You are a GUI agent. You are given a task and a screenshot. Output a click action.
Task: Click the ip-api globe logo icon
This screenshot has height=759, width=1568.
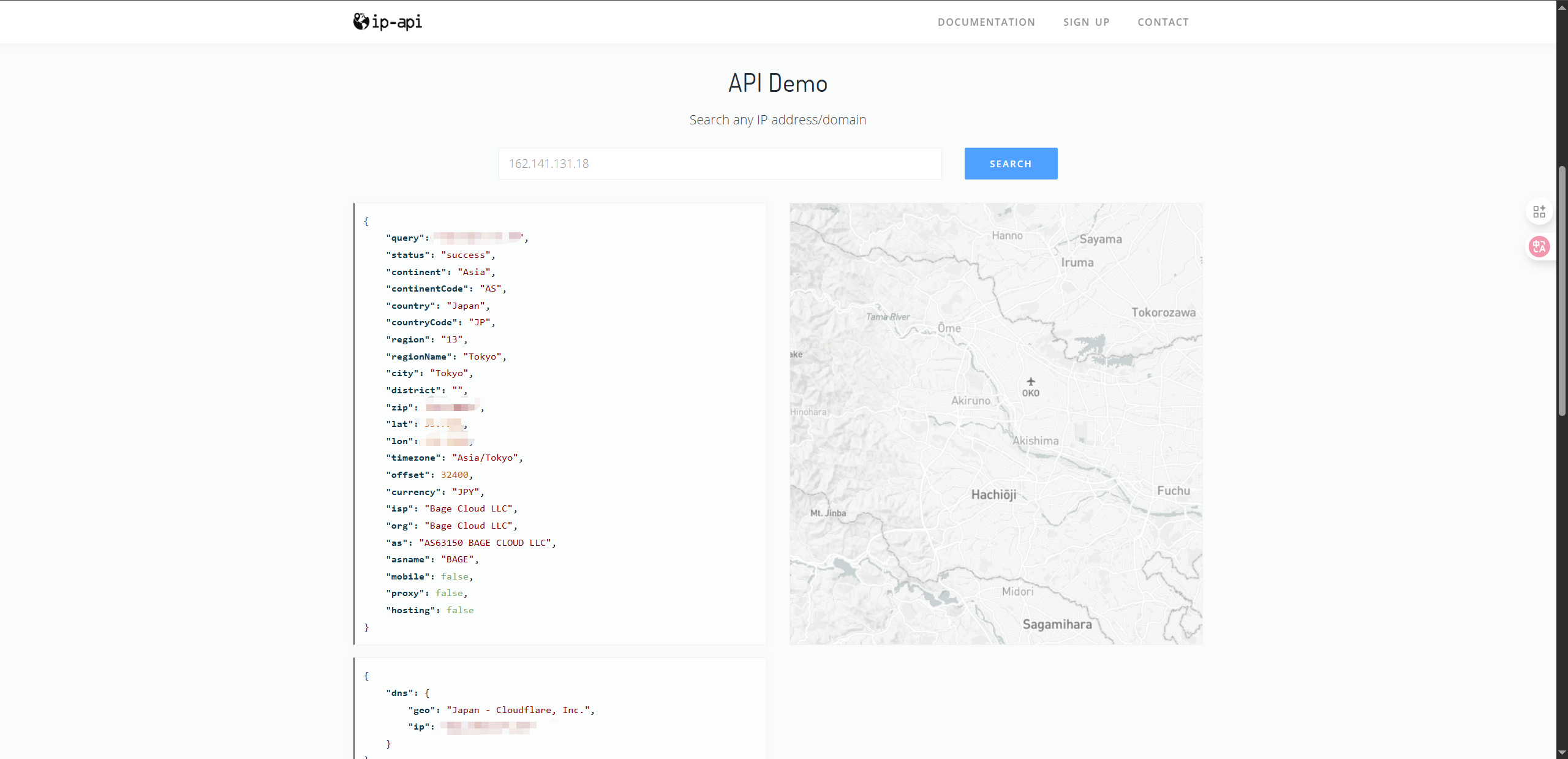[361, 21]
